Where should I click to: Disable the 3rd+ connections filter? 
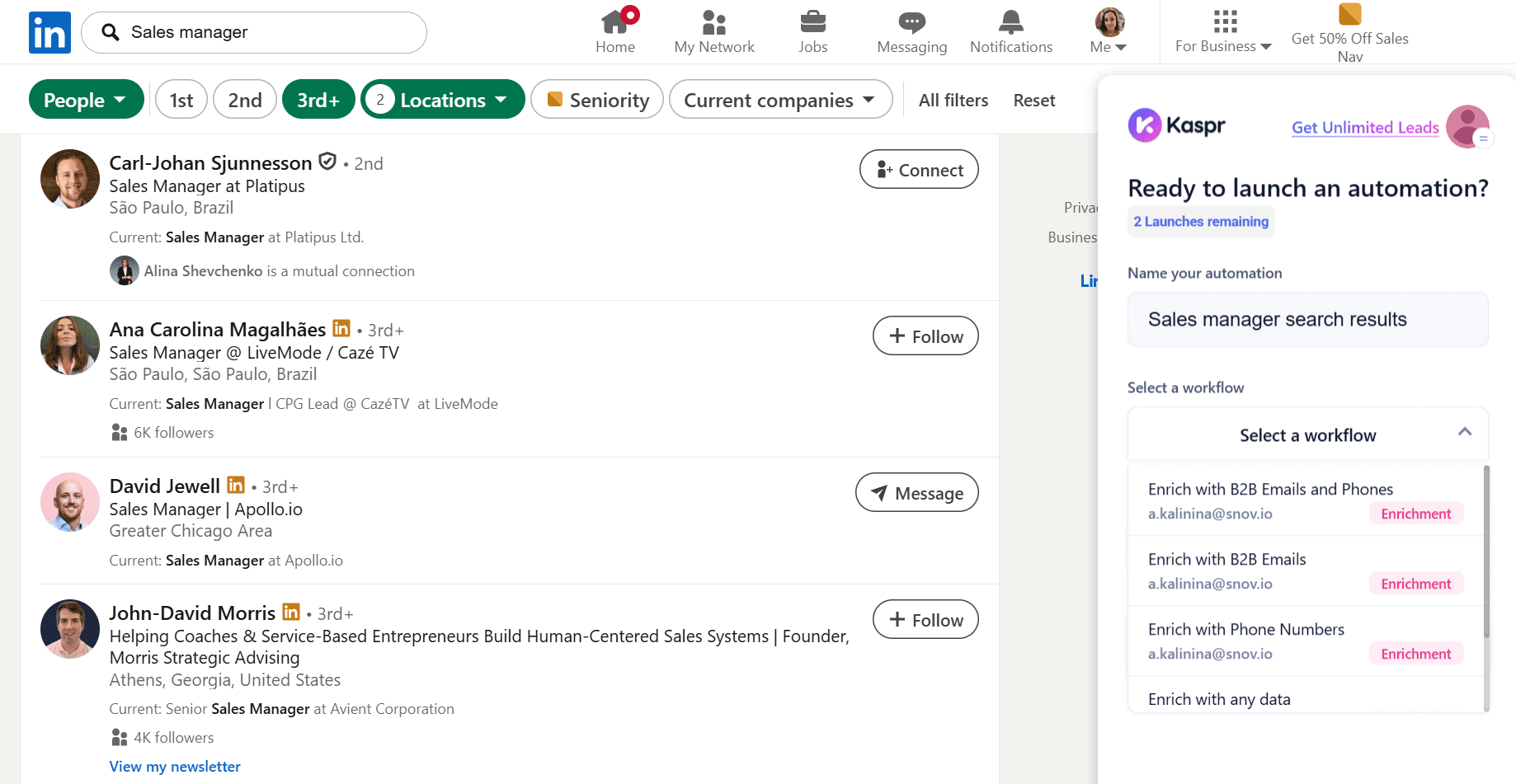coord(318,100)
